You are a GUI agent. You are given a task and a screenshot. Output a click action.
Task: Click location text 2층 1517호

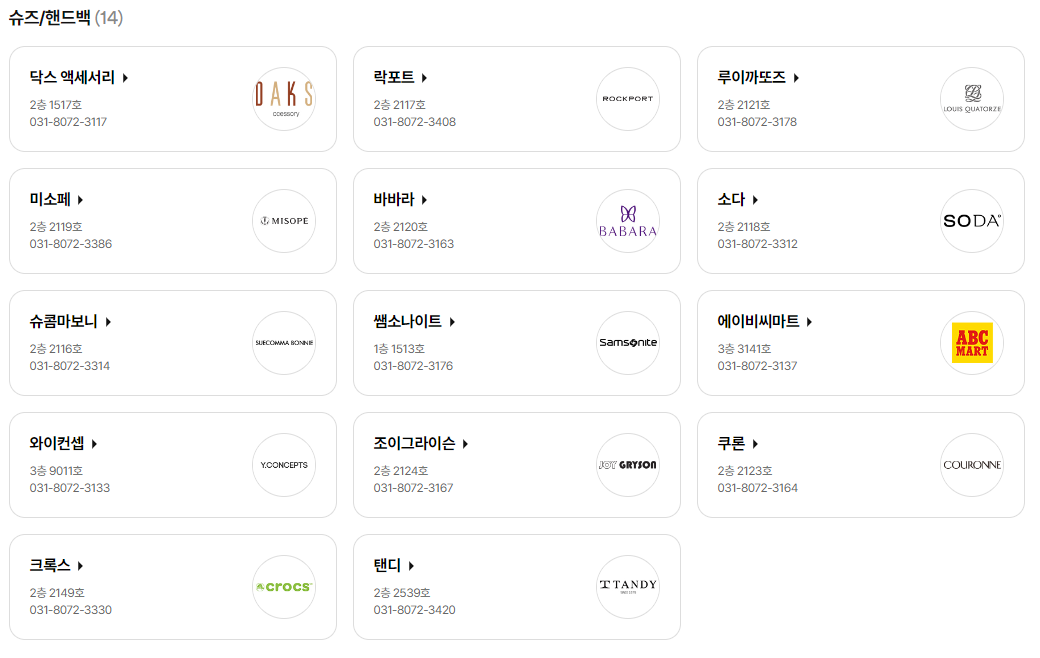tap(56, 105)
